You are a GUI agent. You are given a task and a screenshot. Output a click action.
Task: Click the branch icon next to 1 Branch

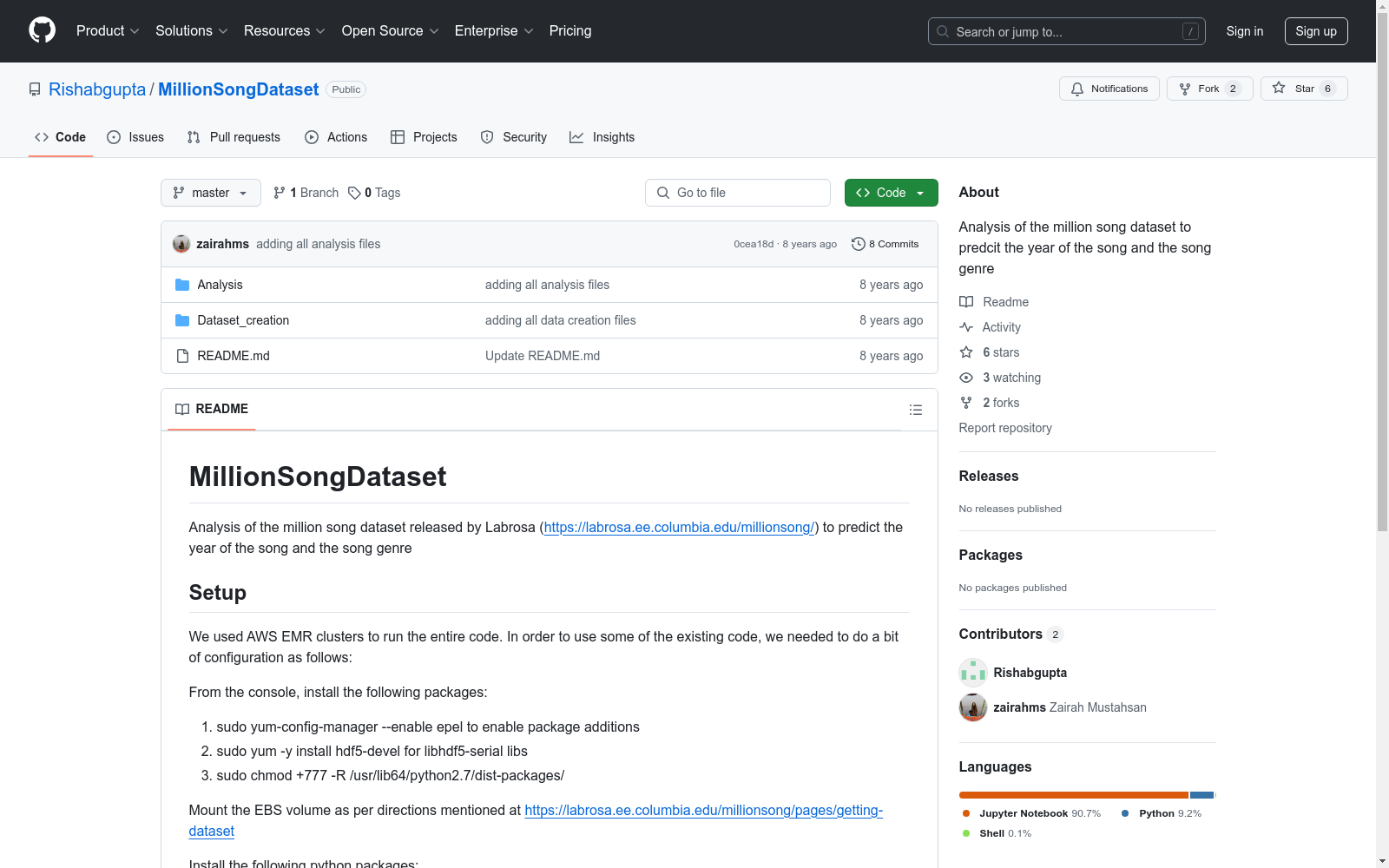280,193
